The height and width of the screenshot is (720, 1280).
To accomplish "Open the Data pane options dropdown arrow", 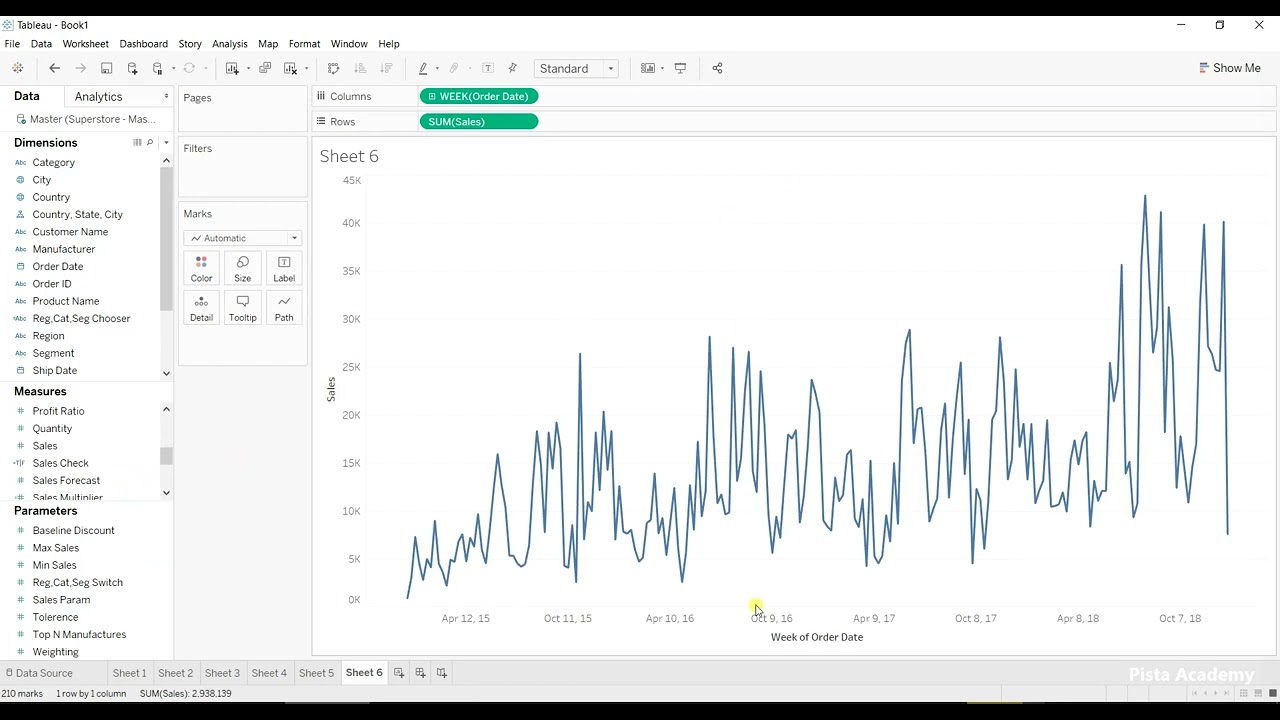I will [166, 96].
